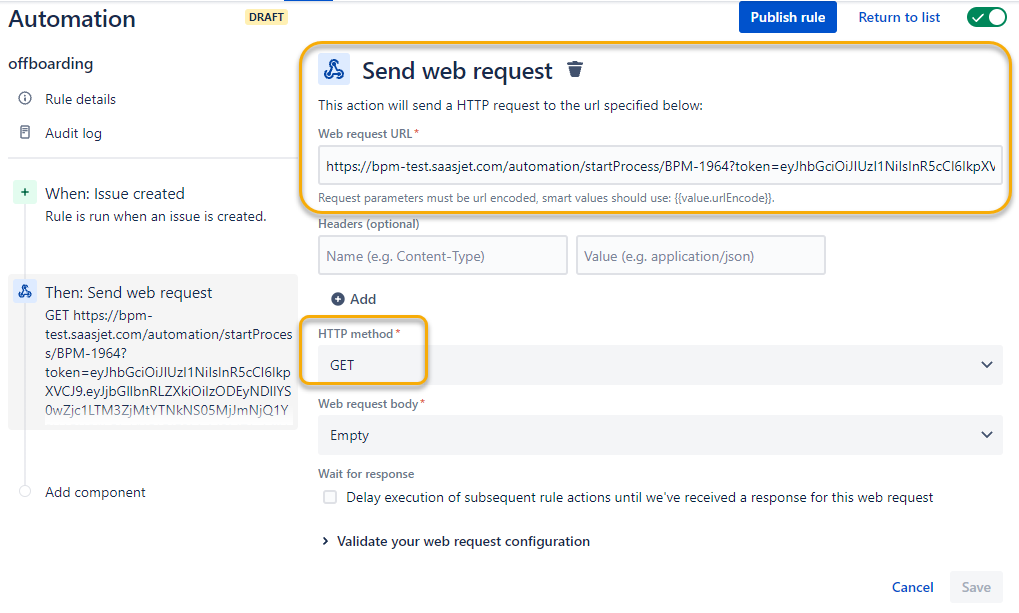Toggle the rule enabled switch
Image resolution: width=1019 pixels, height=613 pixels.
pyautogui.click(x=987, y=18)
